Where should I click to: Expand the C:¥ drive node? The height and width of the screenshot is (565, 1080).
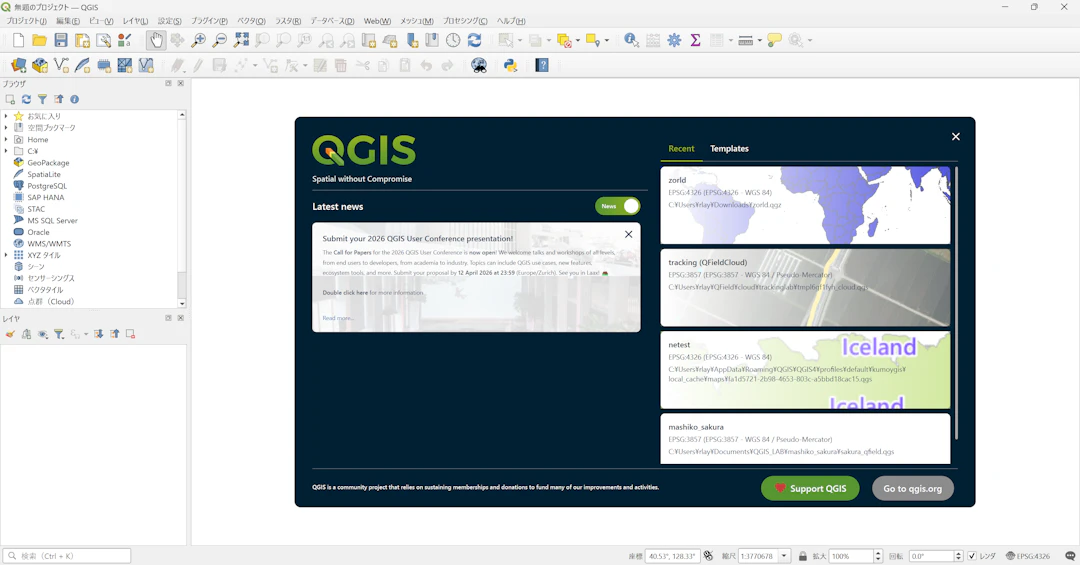click(6, 151)
